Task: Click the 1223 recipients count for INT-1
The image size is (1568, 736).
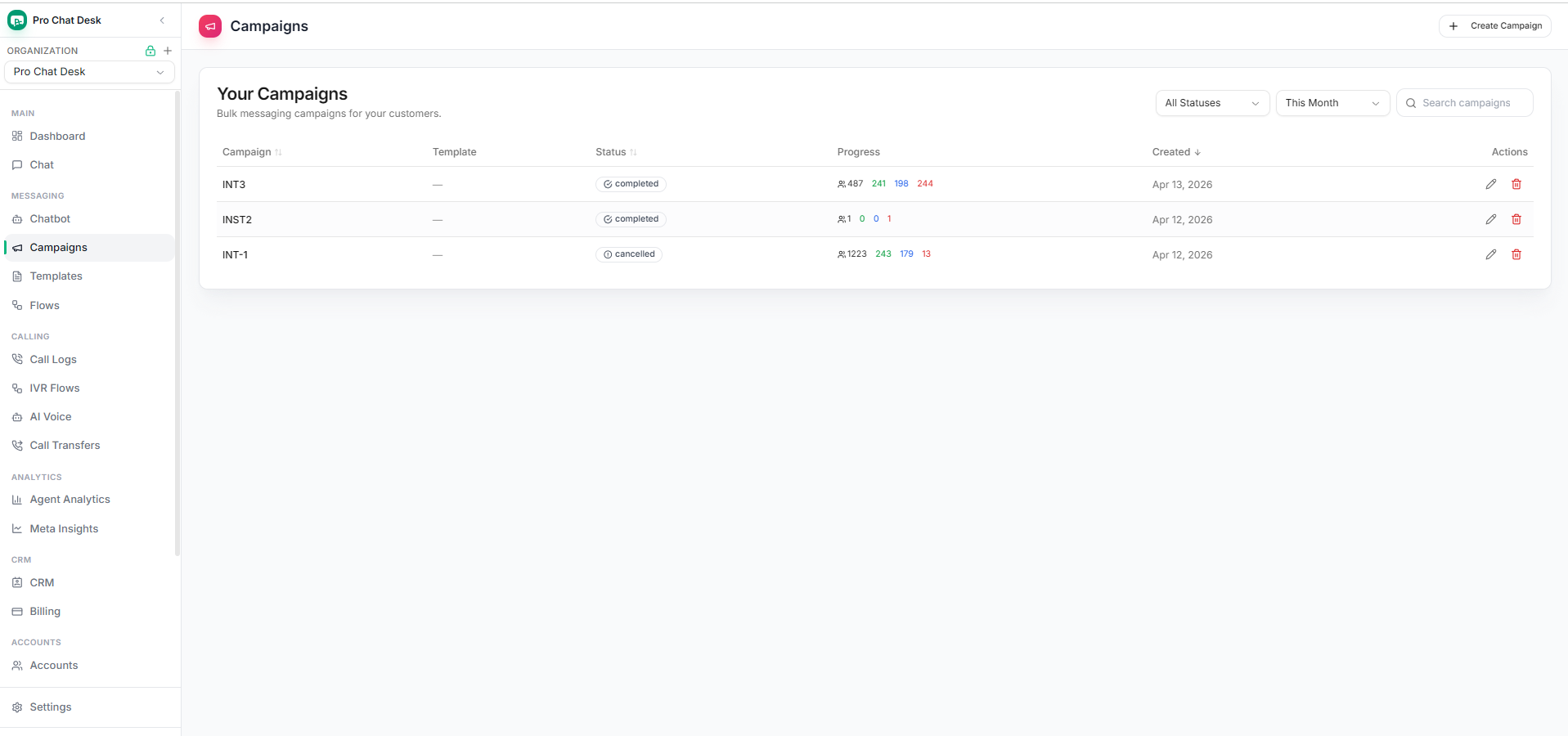Action: pos(857,254)
